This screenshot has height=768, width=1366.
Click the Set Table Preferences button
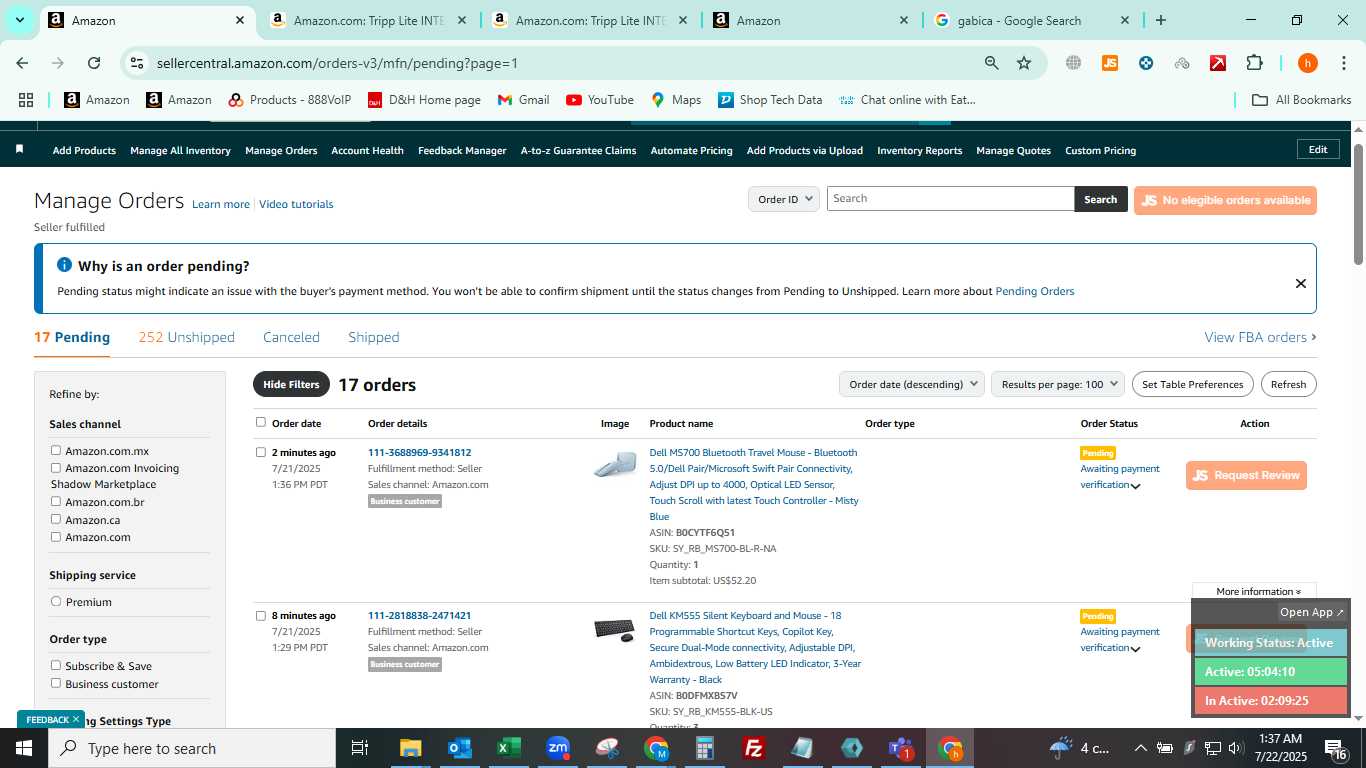tap(1193, 384)
